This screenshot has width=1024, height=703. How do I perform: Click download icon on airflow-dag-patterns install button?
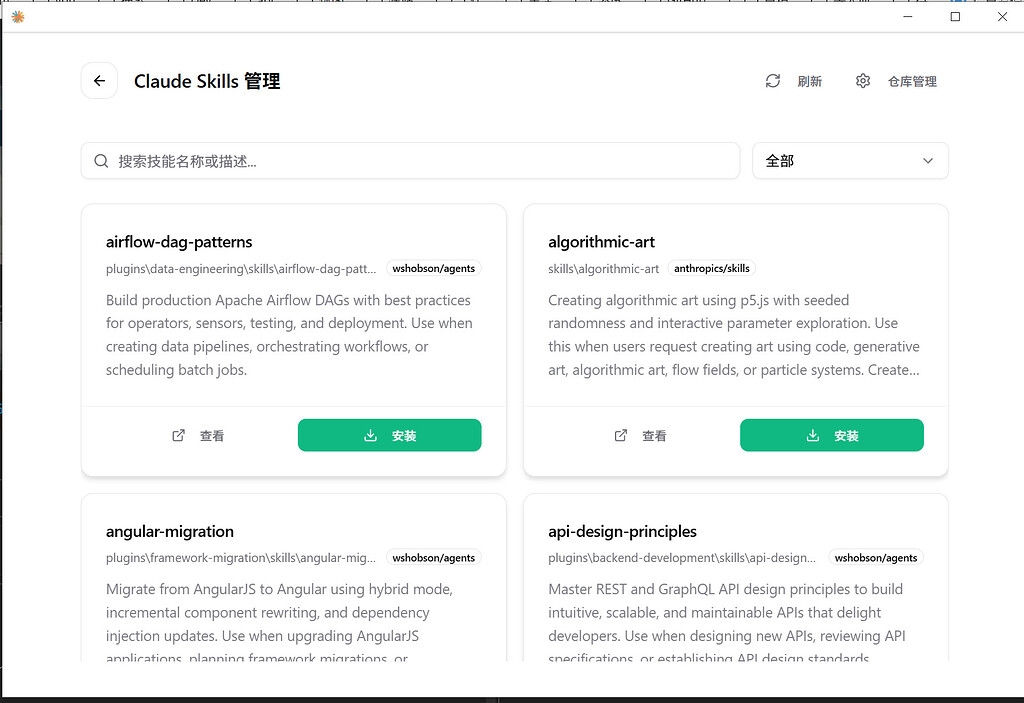[370, 435]
